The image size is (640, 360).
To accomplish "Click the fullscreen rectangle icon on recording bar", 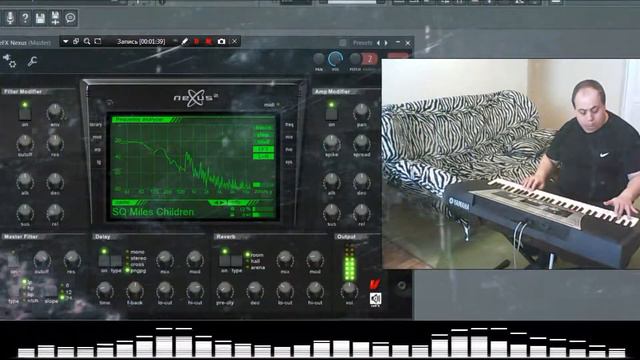I will coord(98,41).
